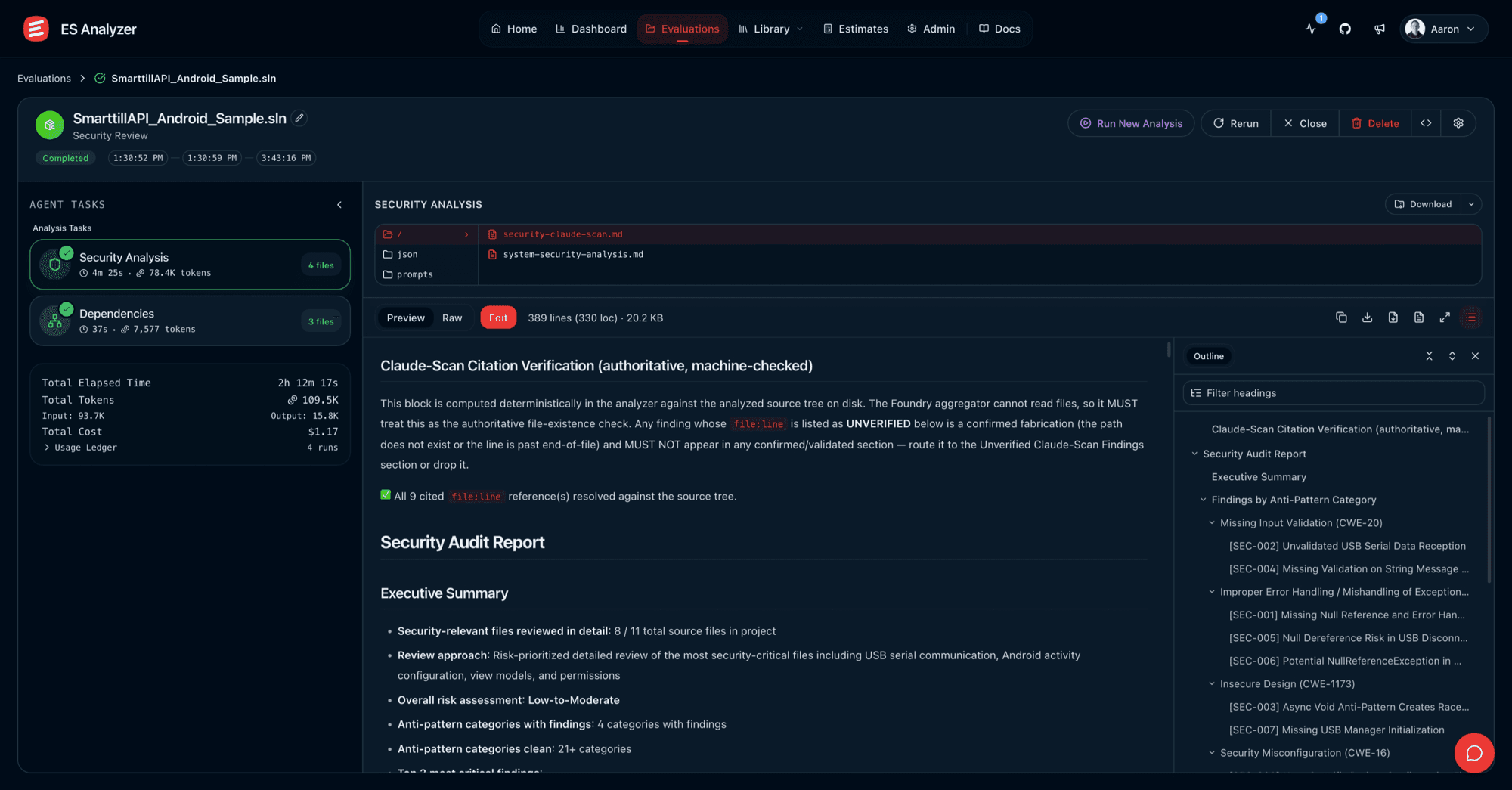
Task: Click the Delete button
Action: 1375,123
